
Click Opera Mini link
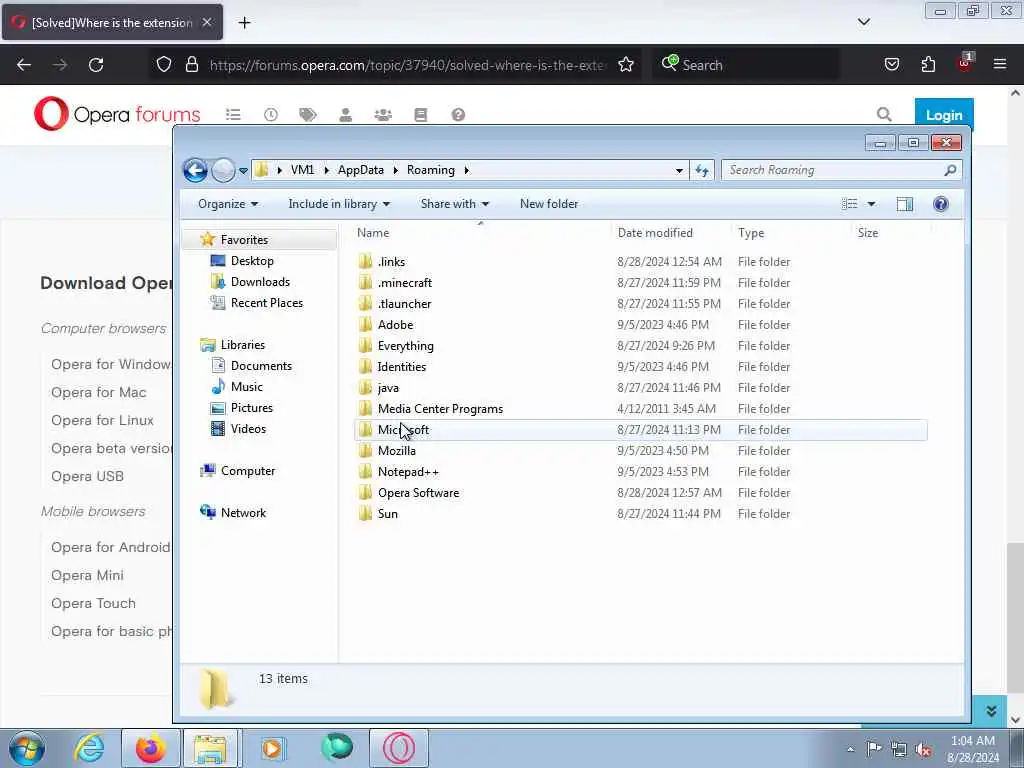[87, 575]
